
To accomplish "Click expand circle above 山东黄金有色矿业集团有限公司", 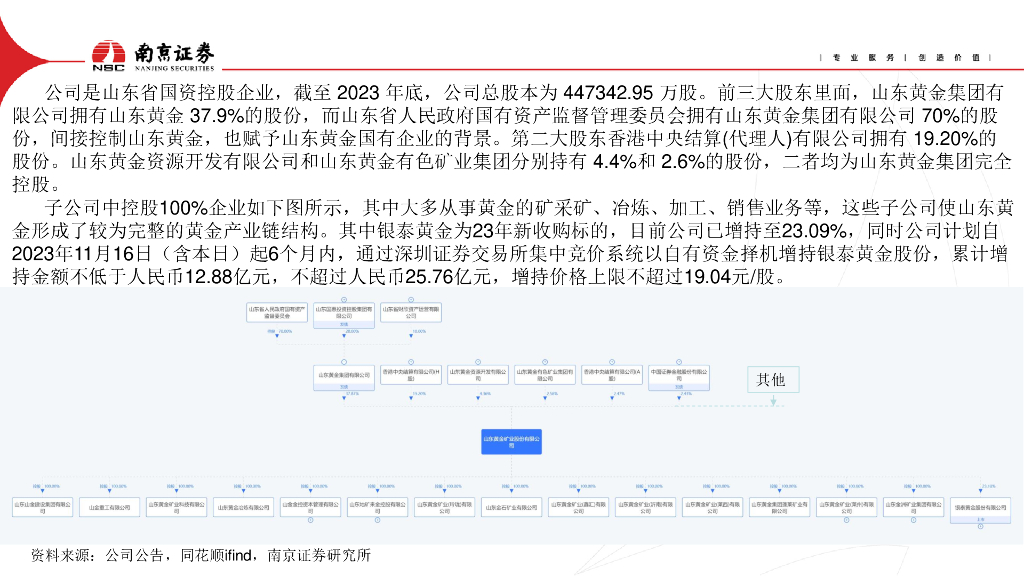I will pyautogui.click(x=544, y=360).
